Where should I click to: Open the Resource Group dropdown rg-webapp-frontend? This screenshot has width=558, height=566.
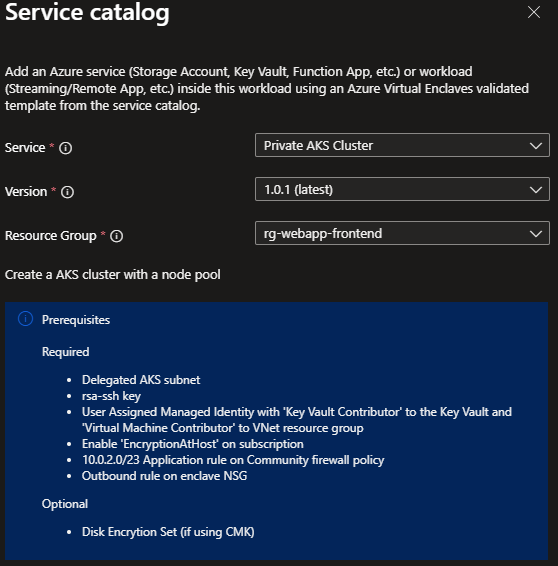coord(402,233)
